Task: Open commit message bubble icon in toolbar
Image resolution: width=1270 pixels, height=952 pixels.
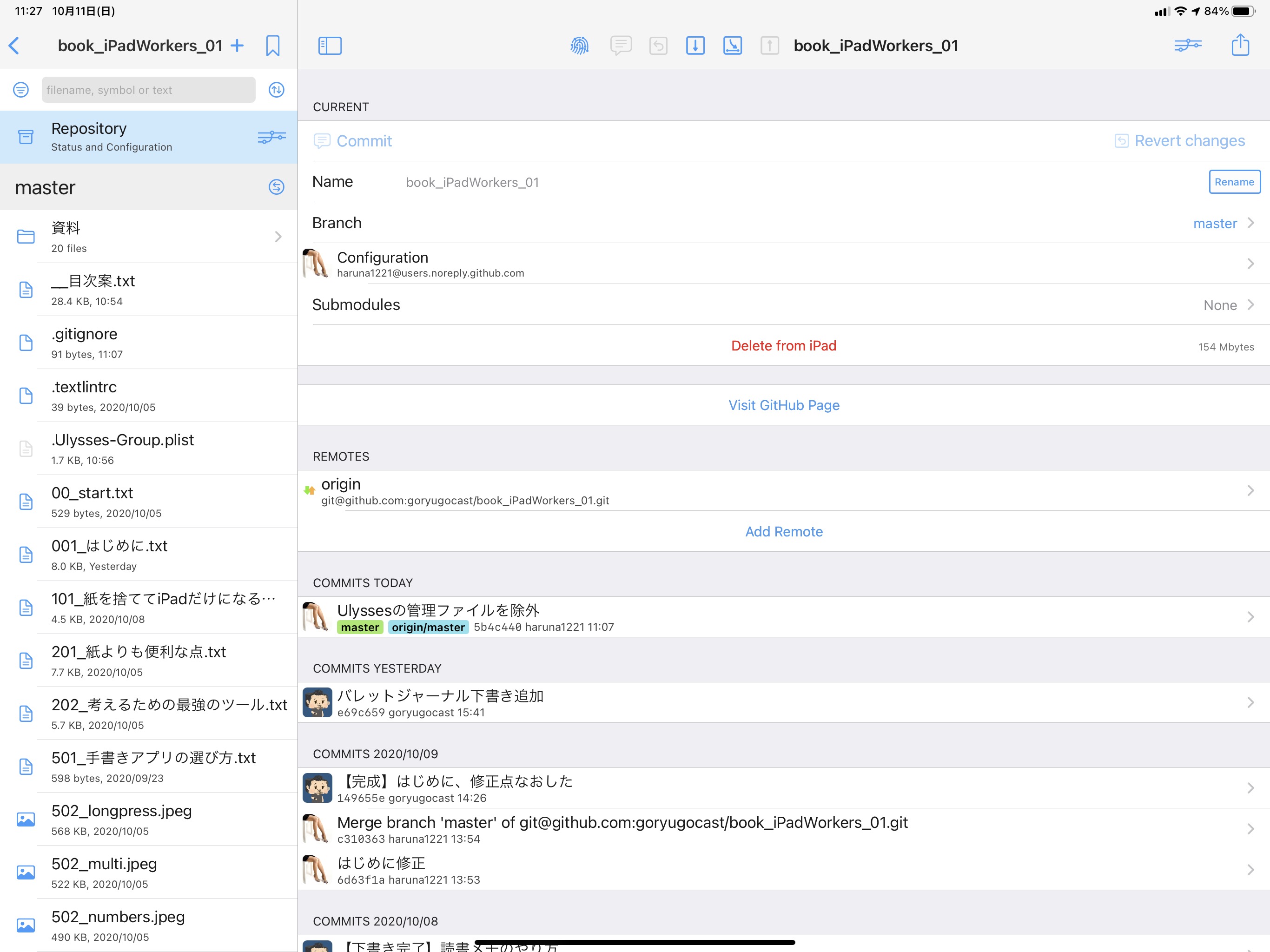Action: [621, 46]
